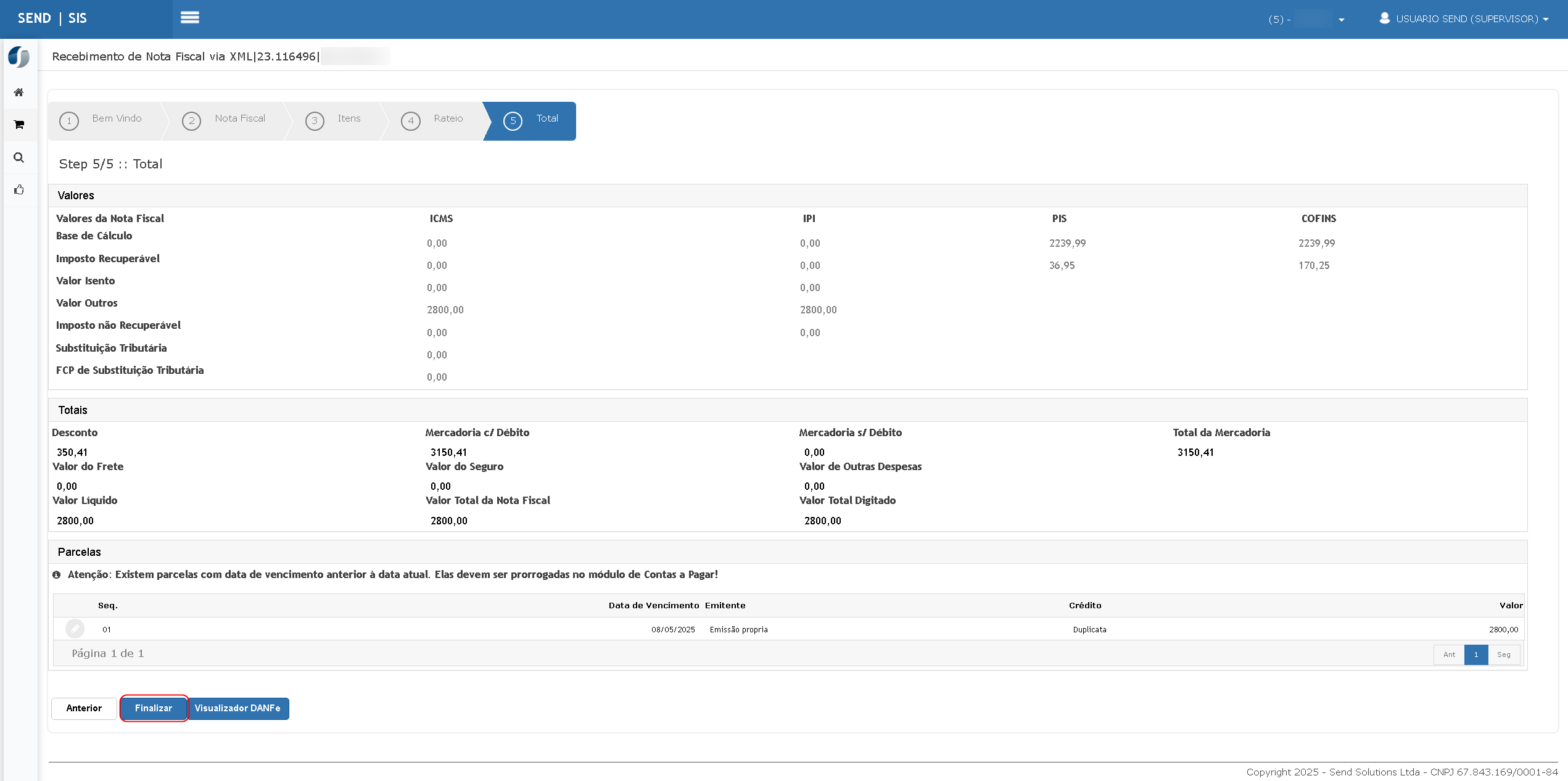Click the search magnifier sidebar icon
Viewport: 1568px width, 781px height.
(x=19, y=157)
